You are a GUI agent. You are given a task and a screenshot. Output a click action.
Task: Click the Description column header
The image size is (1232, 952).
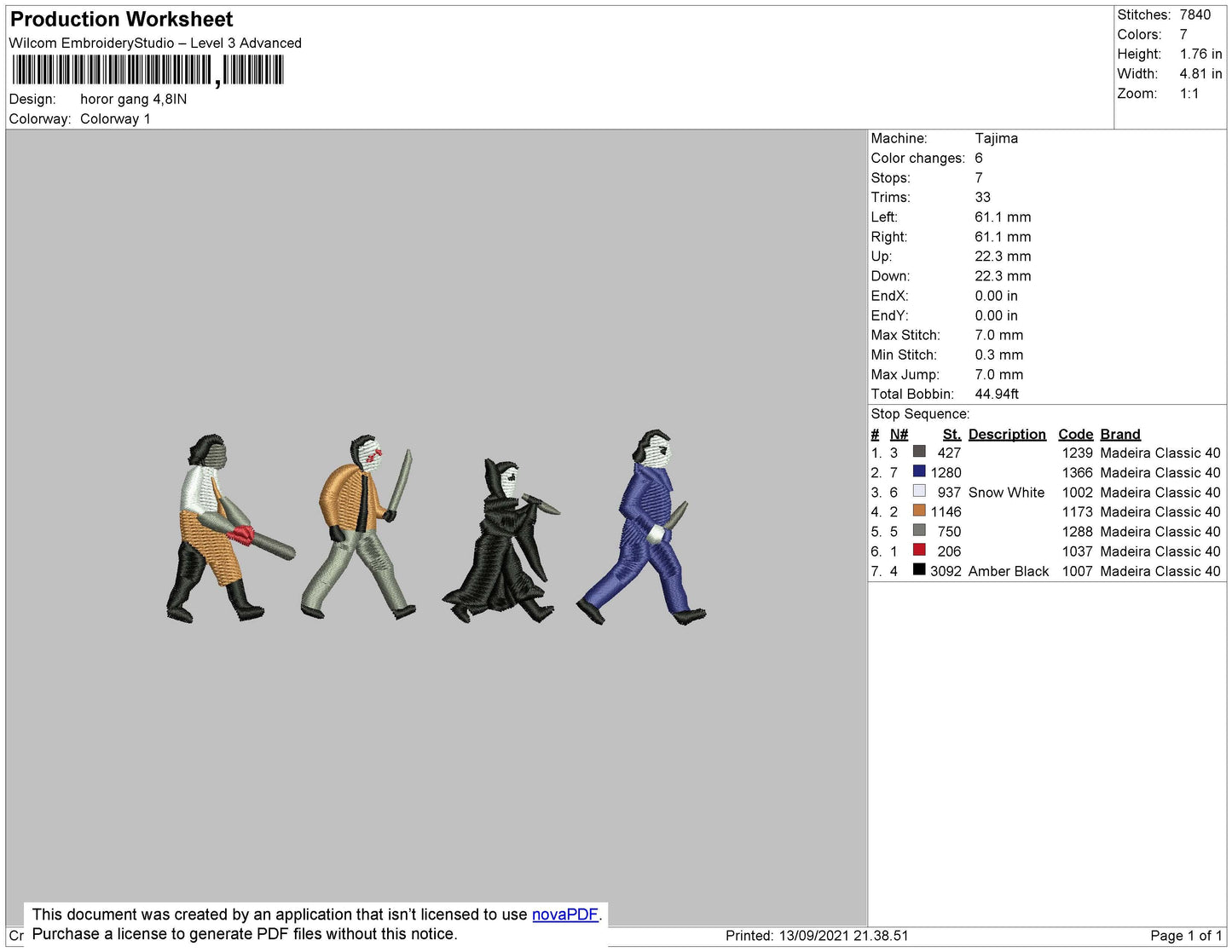(1007, 434)
